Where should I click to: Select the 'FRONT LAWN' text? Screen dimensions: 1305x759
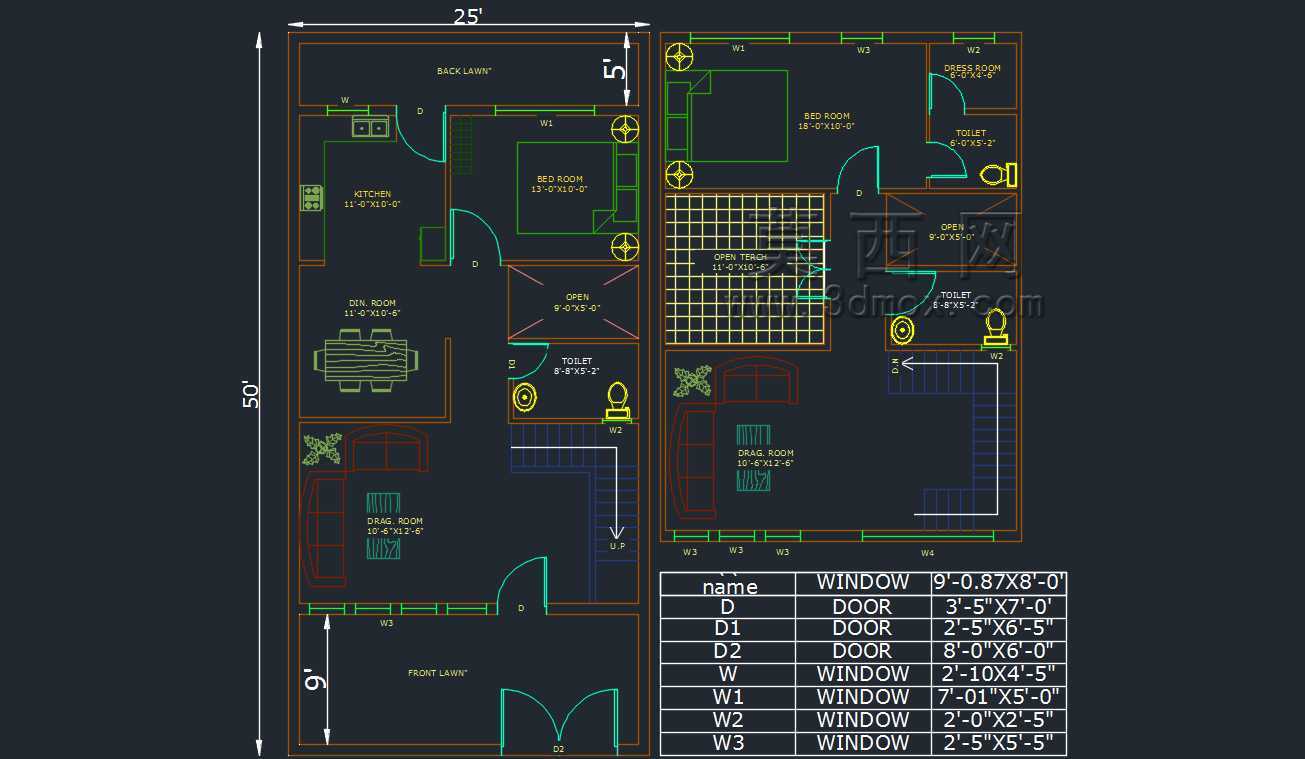[x=437, y=673]
